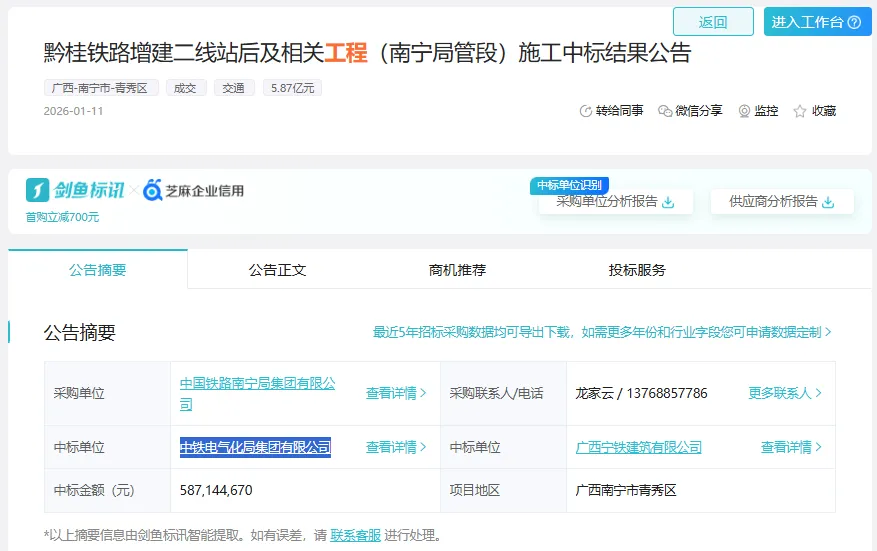Switch to the 公告正文 tab
Screen dimensions: 877x551
click(x=277, y=270)
